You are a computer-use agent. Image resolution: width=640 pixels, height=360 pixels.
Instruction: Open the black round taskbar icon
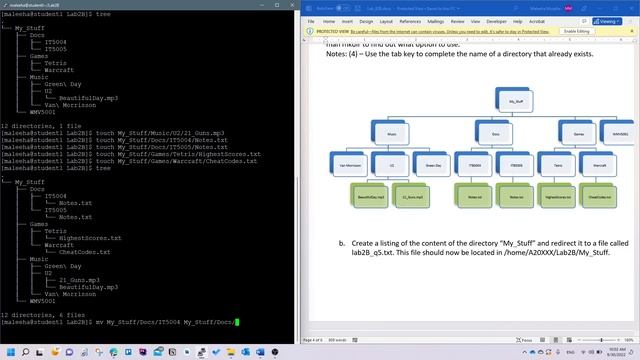point(275,352)
